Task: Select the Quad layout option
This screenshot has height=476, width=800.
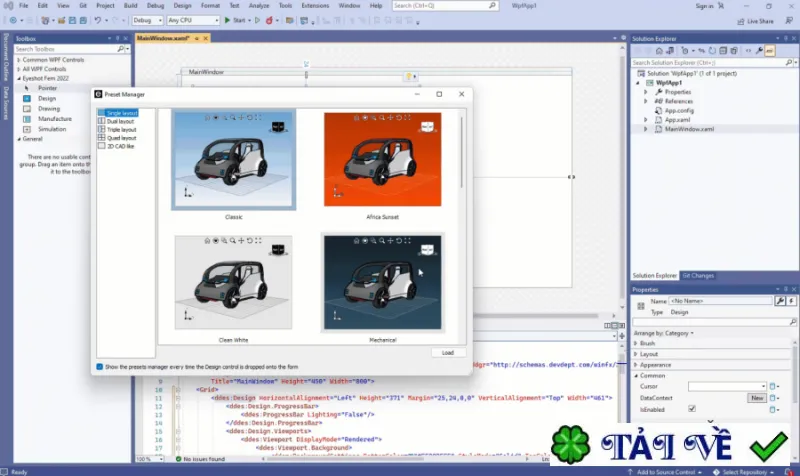Action: (x=121, y=138)
